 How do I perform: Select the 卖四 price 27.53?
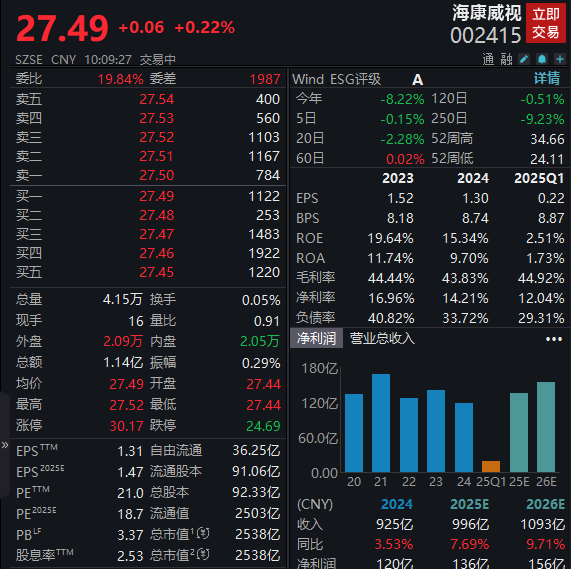(x=157, y=118)
